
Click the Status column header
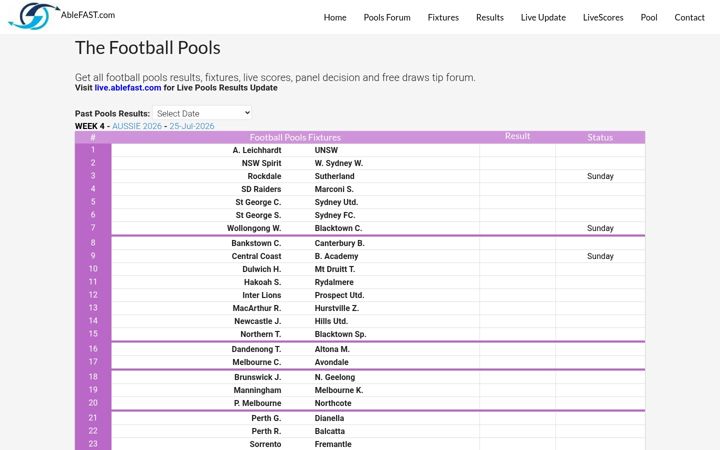pos(600,137)
